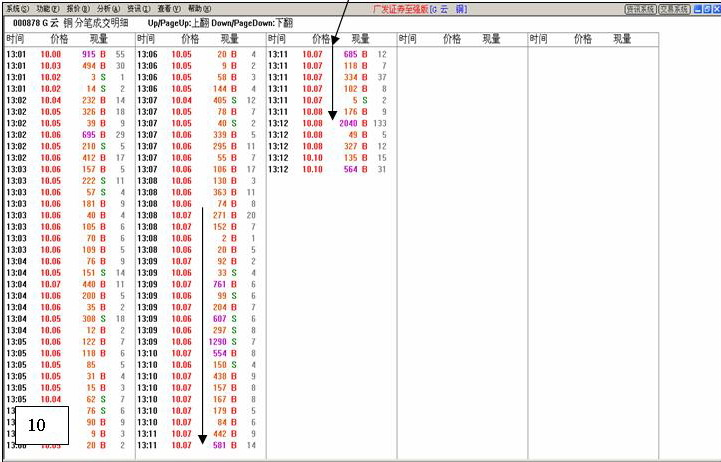Open the 分析 menu
The height and width of the screenshot is (462, 721).
(109, 8)
